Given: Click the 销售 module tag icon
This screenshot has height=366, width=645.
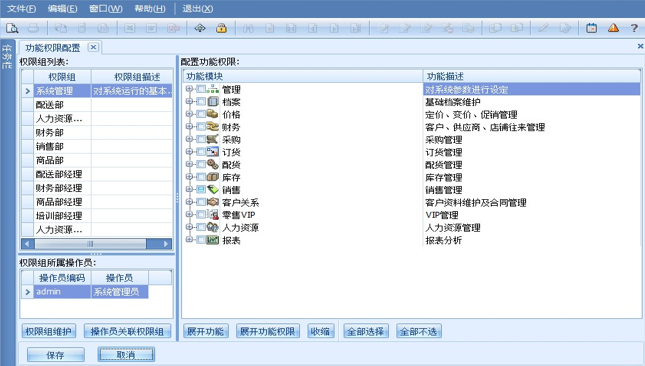Looking at the screenshot, I should pos(213,189).
